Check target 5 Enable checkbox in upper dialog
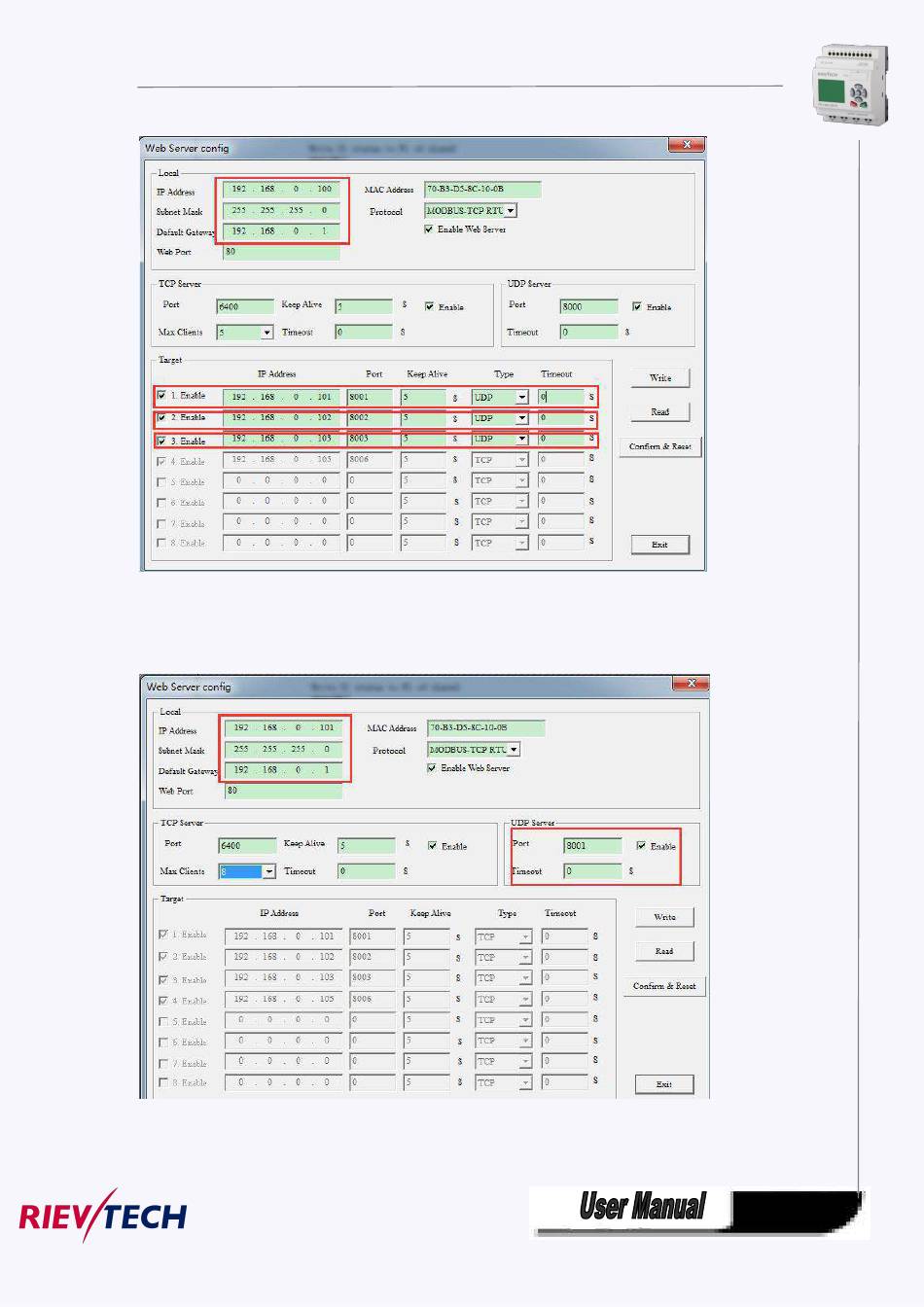This screenshot has height=1307, width=924. coord(161,482)
